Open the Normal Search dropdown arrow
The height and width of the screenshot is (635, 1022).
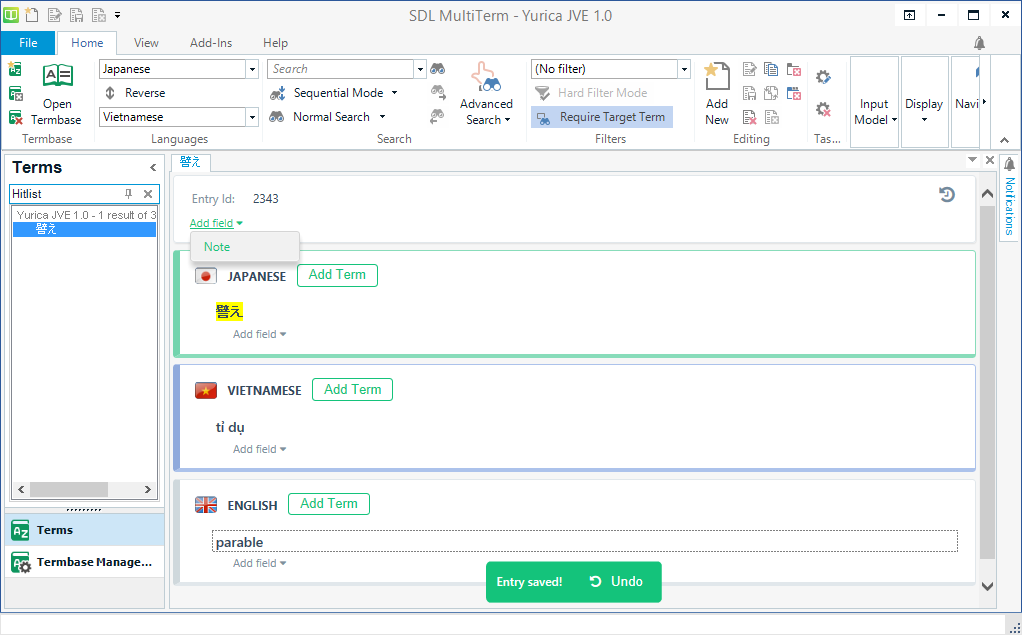[383, 117]
